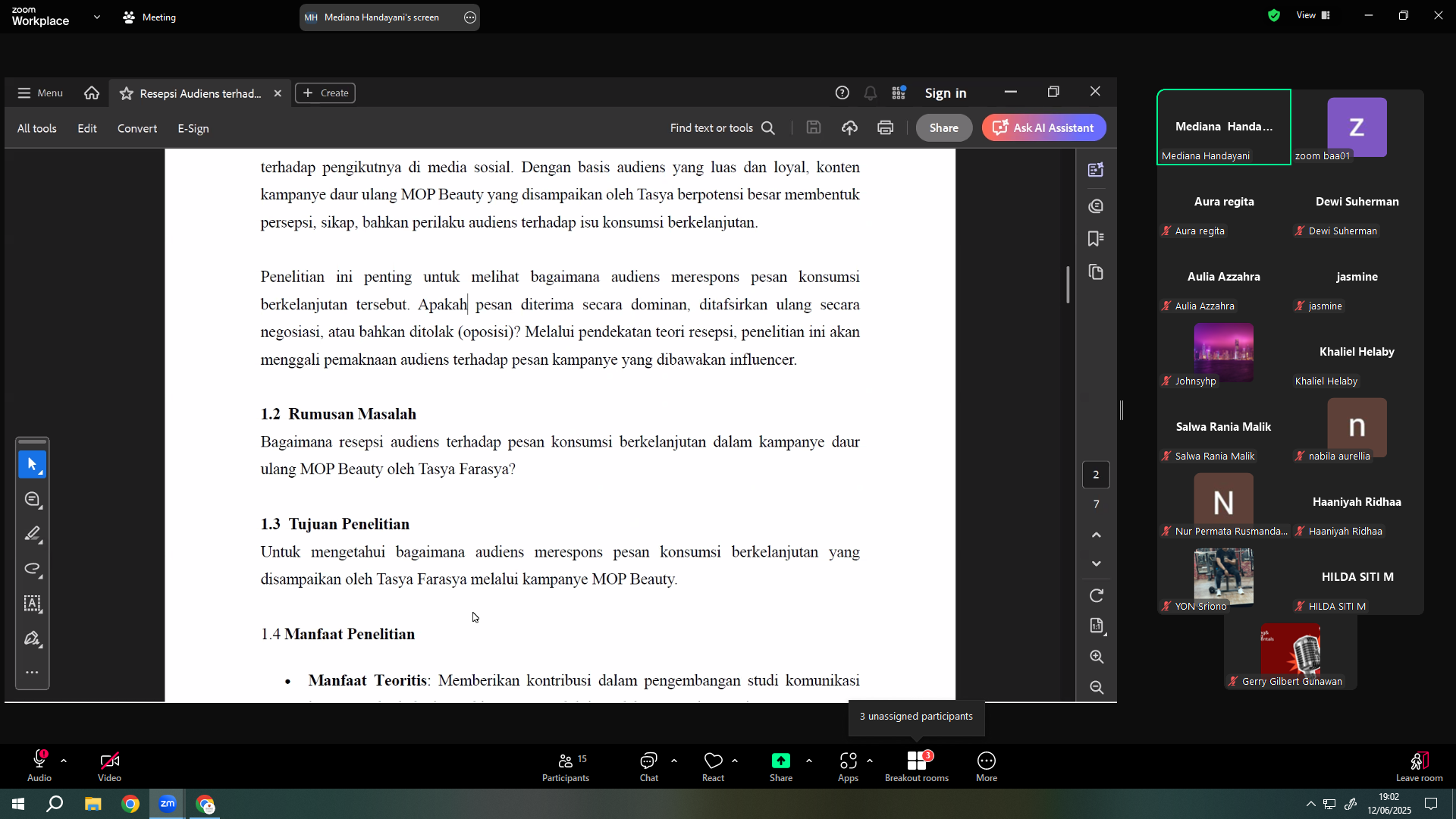This screenshot has height=819, width=1456.
Task: Open Zoom More options
Action: (x=987, y=767)
